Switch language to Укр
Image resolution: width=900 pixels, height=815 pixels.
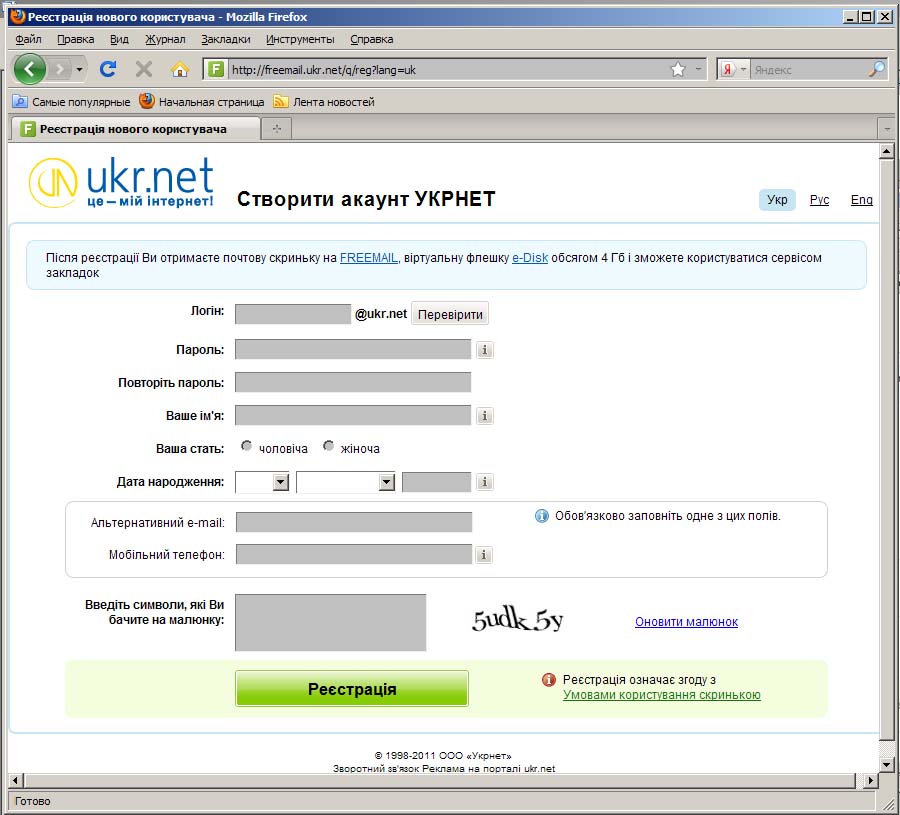click(x=777, y=199)
